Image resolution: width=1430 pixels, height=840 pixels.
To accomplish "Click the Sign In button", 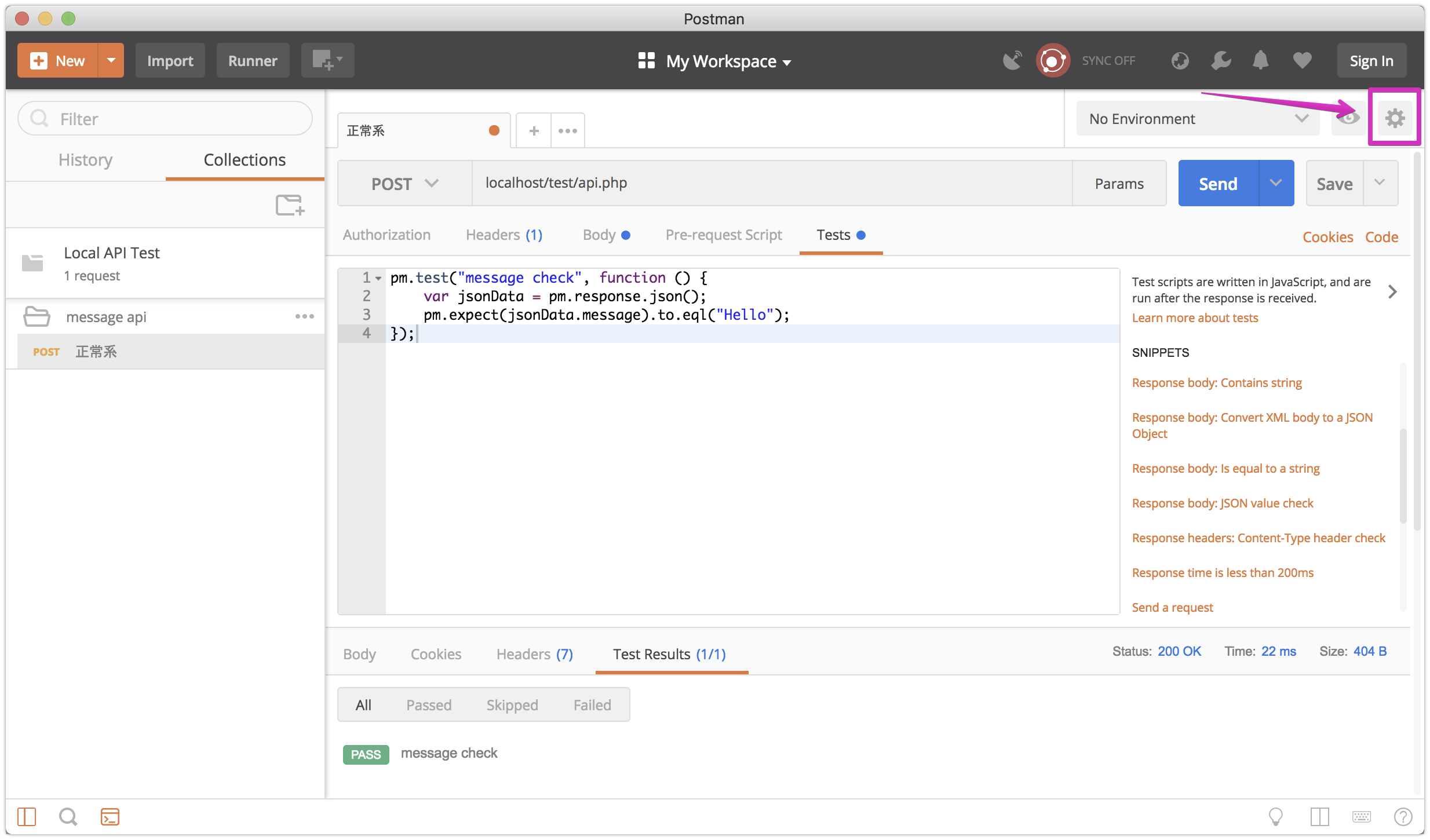I will [1371, 60].
